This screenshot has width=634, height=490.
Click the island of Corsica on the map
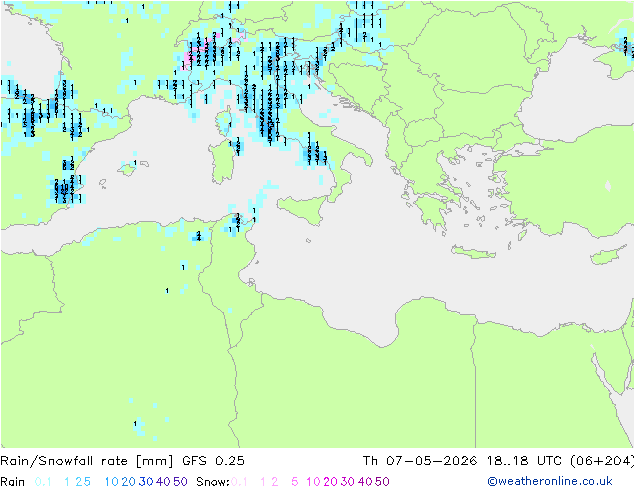pos(225,120)
